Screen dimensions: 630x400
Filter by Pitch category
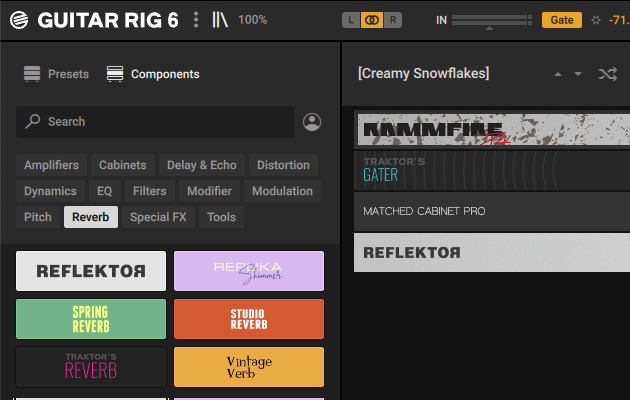(x=38, y=217)
